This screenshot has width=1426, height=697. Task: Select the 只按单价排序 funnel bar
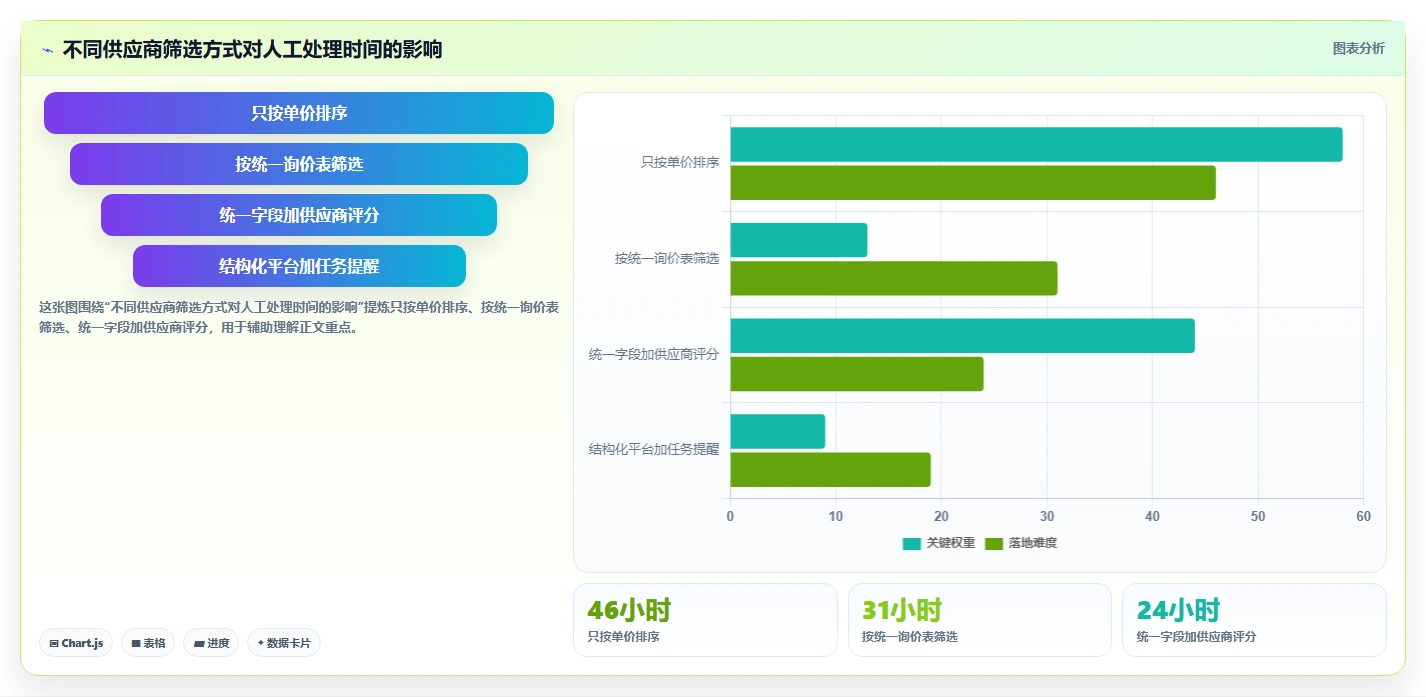click(x=299, y=113)
